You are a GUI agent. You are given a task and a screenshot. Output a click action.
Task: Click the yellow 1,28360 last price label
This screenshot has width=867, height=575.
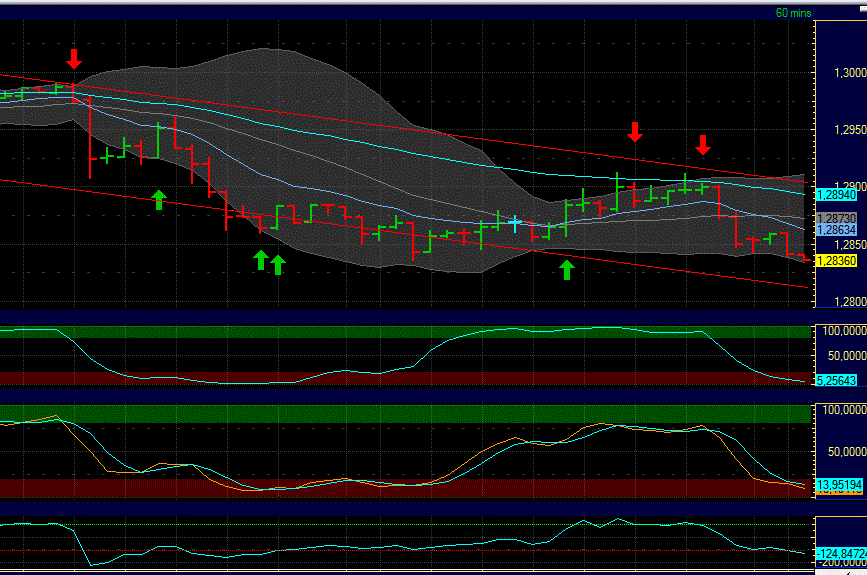pyautogui.click(x=837, y=260)
